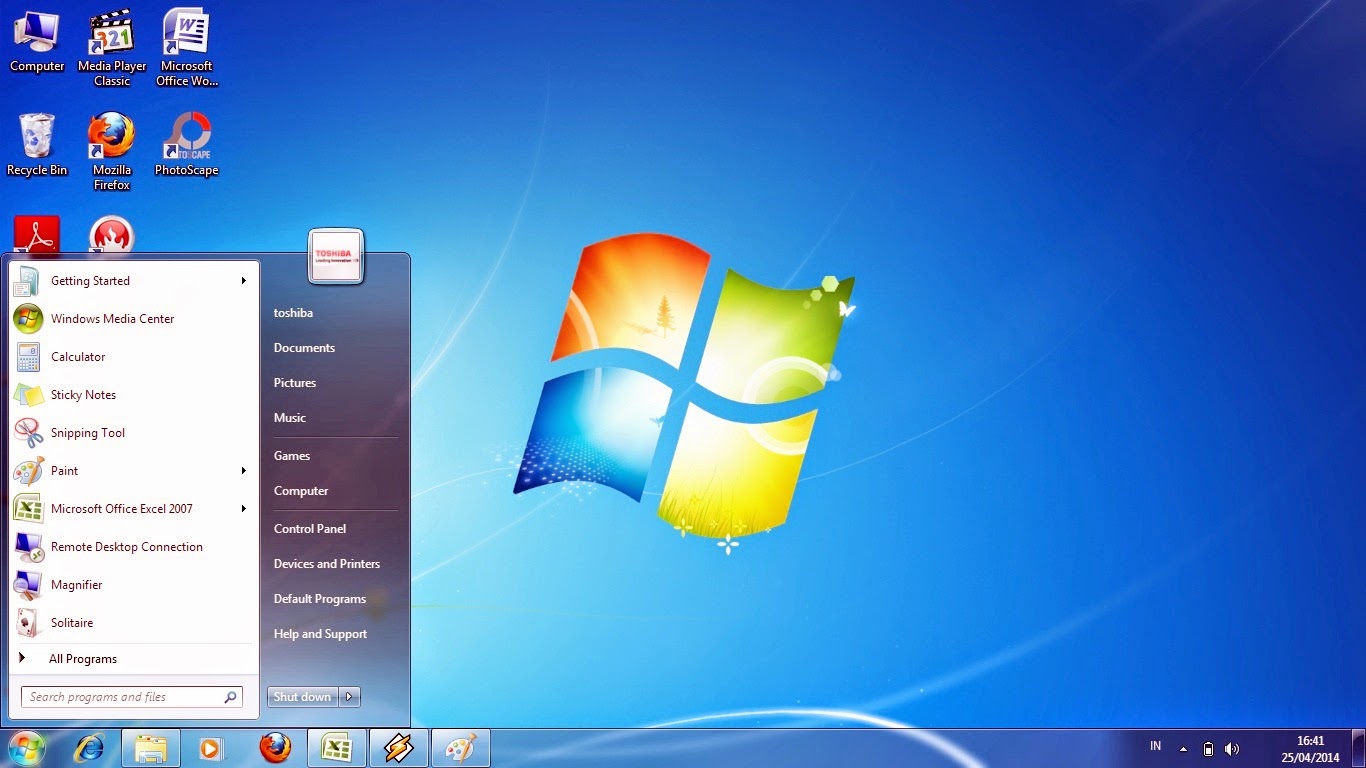Select Mozilla Firefox desktop shortcut
1366x768 pixels.
click(x=112, y=151)
